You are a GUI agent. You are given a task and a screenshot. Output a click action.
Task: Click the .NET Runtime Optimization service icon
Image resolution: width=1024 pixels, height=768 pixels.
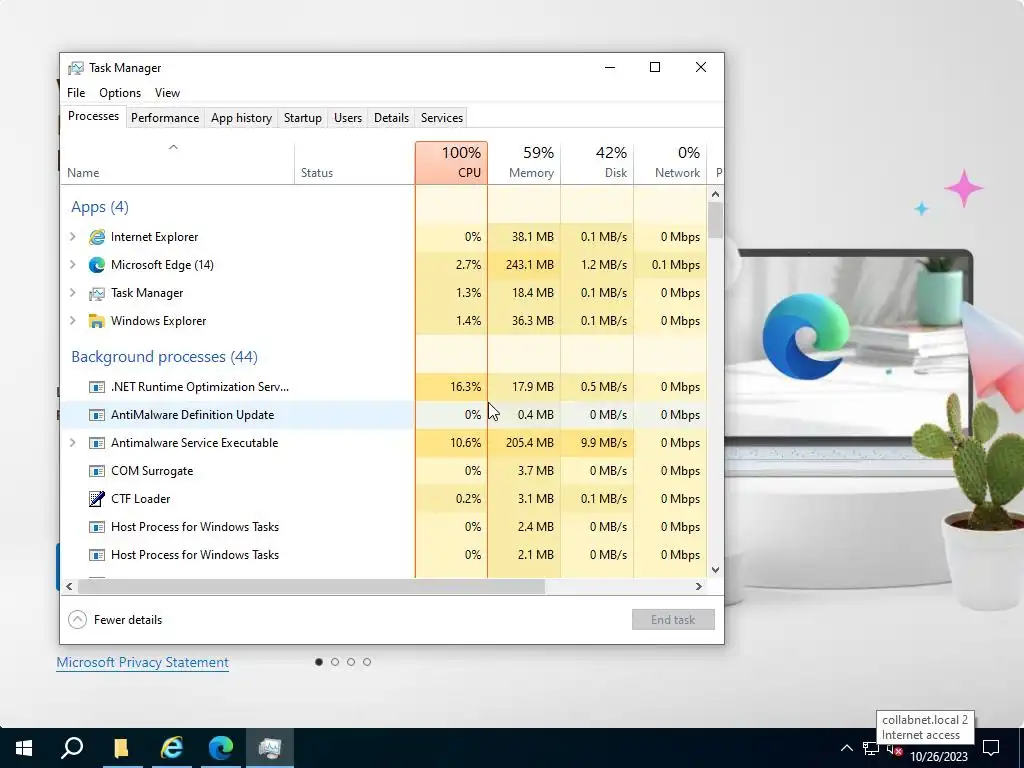(97, 387)
